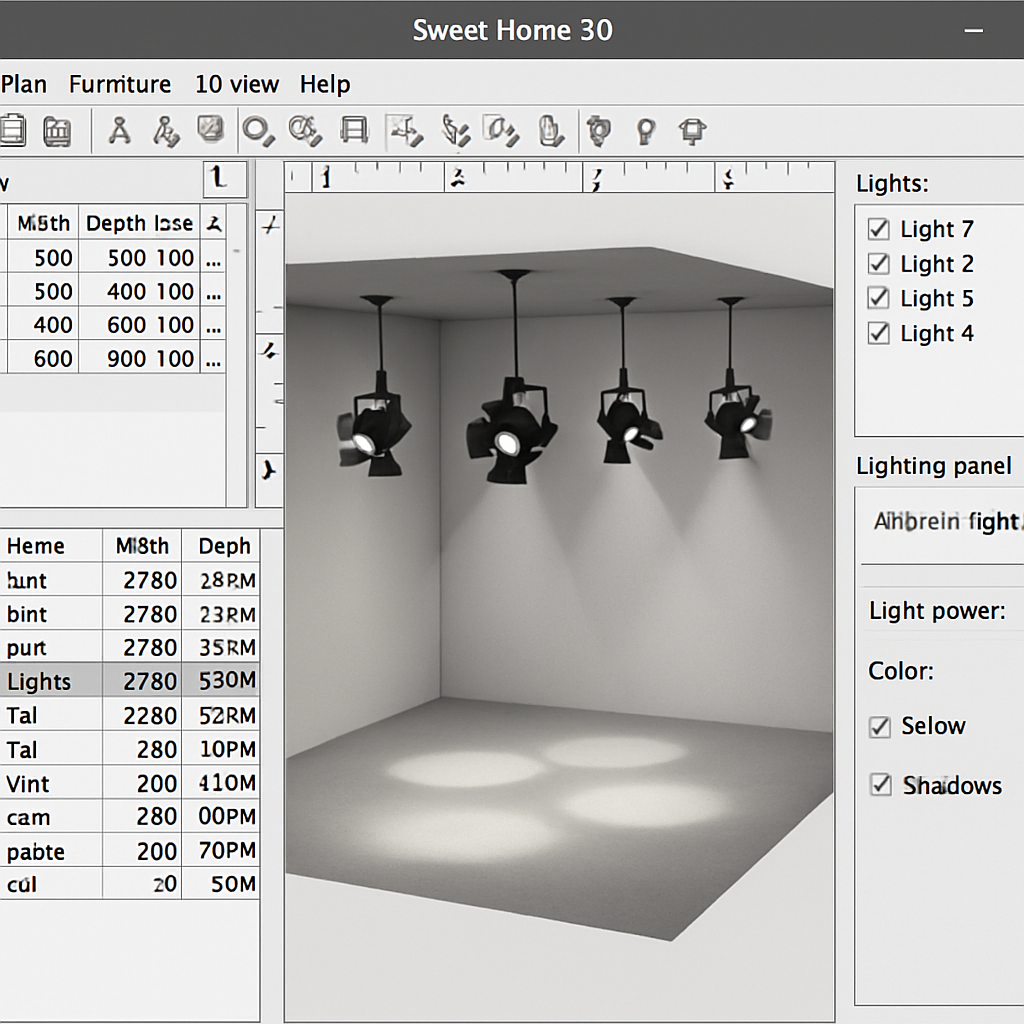
Task: Open the Furniture menu
Action: (x=119, y=84)
